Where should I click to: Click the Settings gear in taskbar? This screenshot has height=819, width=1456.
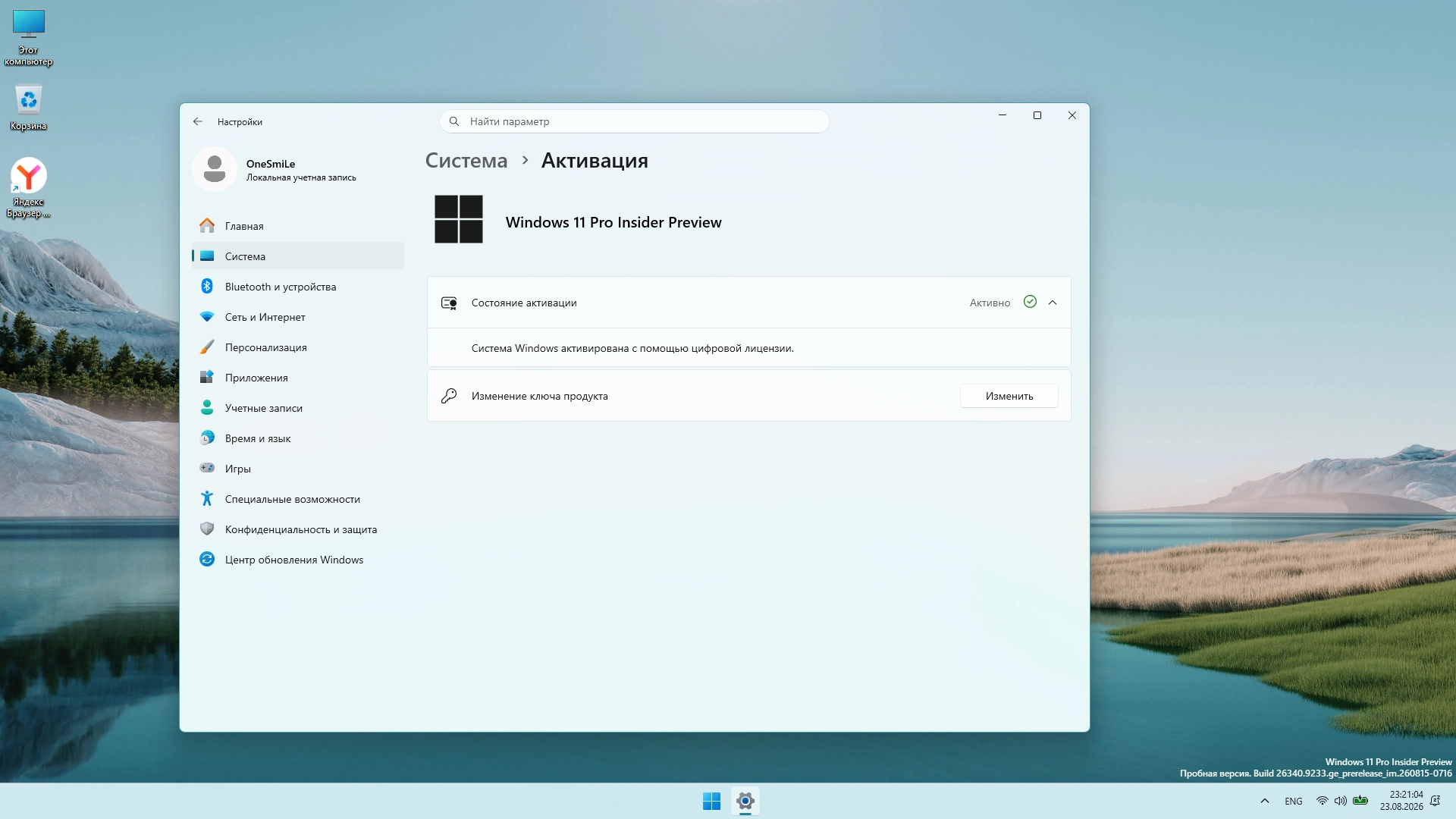745,801
